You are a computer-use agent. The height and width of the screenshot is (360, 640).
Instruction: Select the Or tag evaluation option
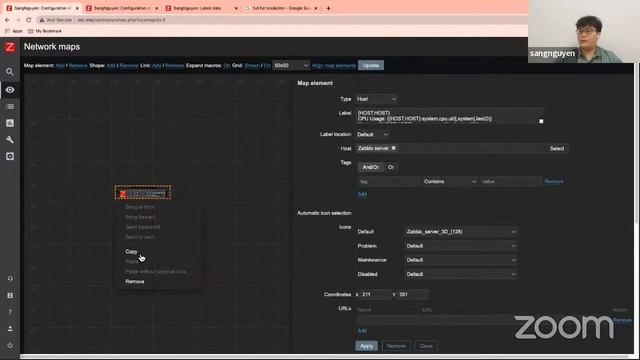[391, 167]
